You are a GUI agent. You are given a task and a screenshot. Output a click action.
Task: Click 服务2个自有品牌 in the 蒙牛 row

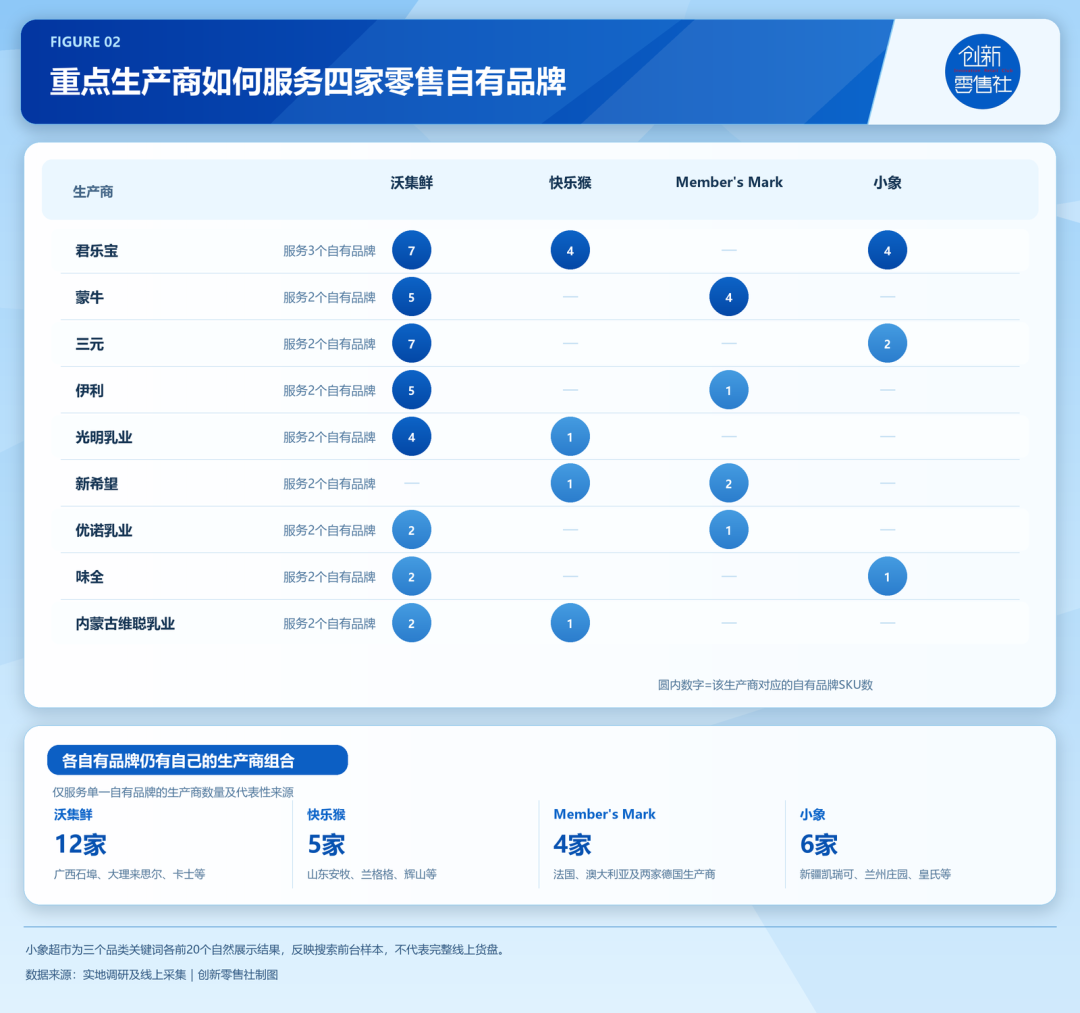329,297
